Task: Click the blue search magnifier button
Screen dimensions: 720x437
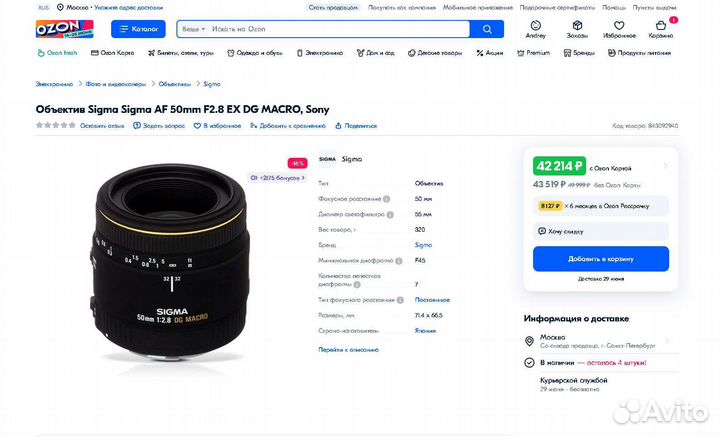Action: pos(487,30)
